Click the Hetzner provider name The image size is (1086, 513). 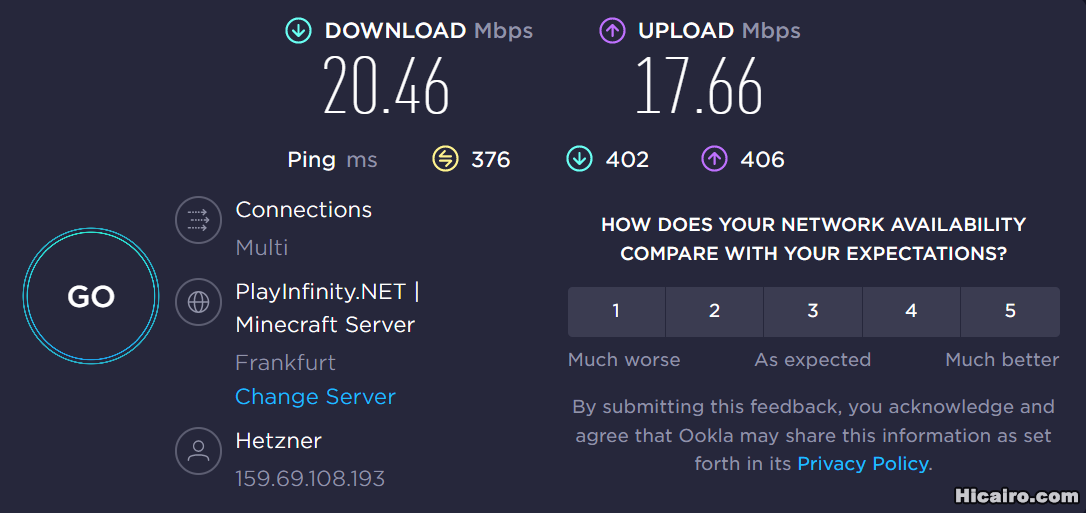[x=278, y=440]
